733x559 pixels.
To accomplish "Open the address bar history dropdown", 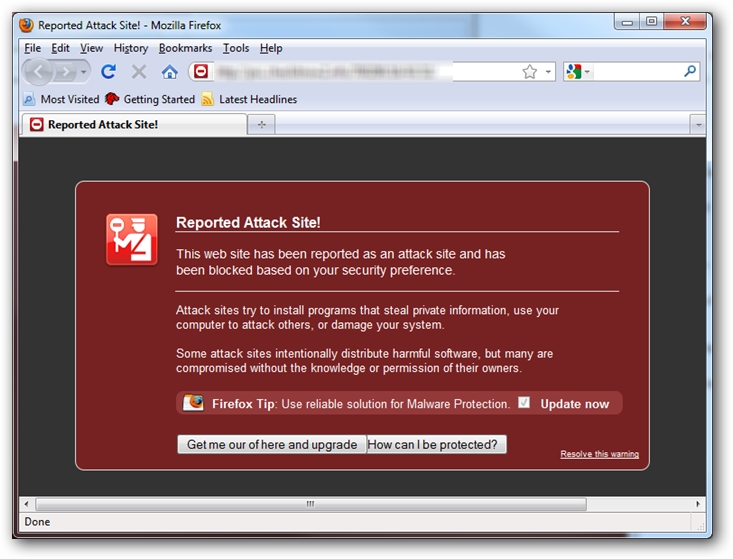I will 548,72.
